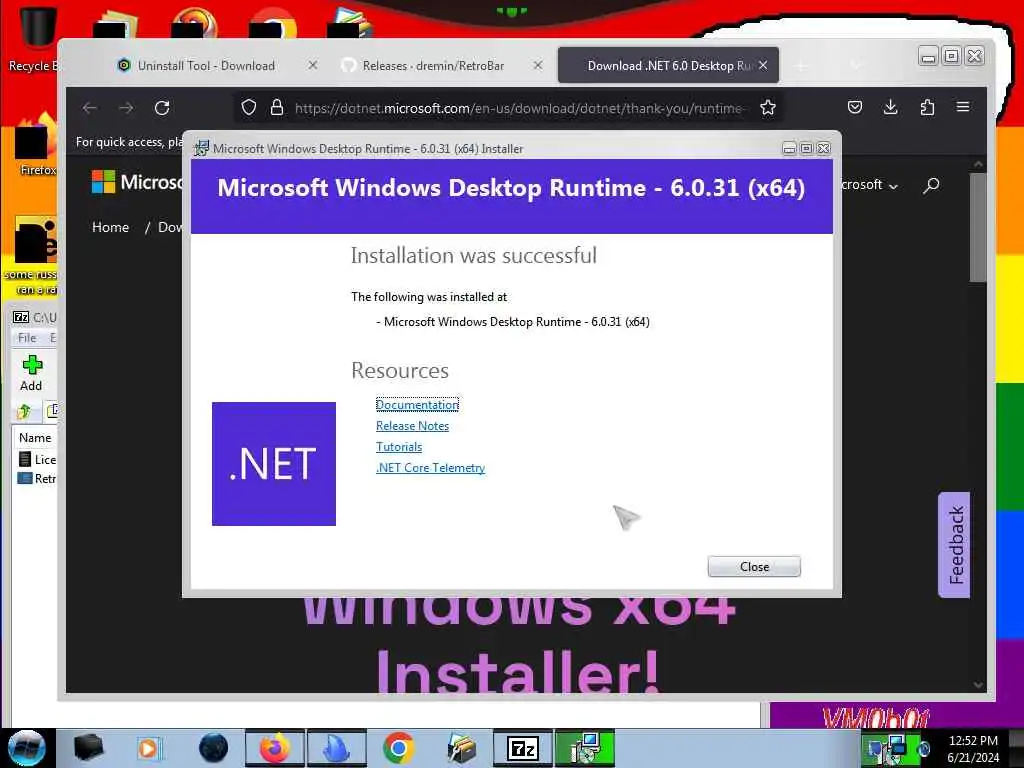
Task: Click the tracking protection shield icon
Action: (x=249, y=108)
